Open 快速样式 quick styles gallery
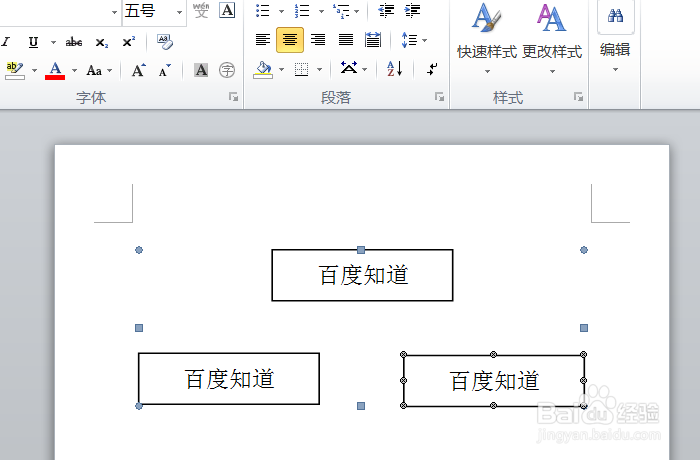The image size is (700, 460). (487, 39)
